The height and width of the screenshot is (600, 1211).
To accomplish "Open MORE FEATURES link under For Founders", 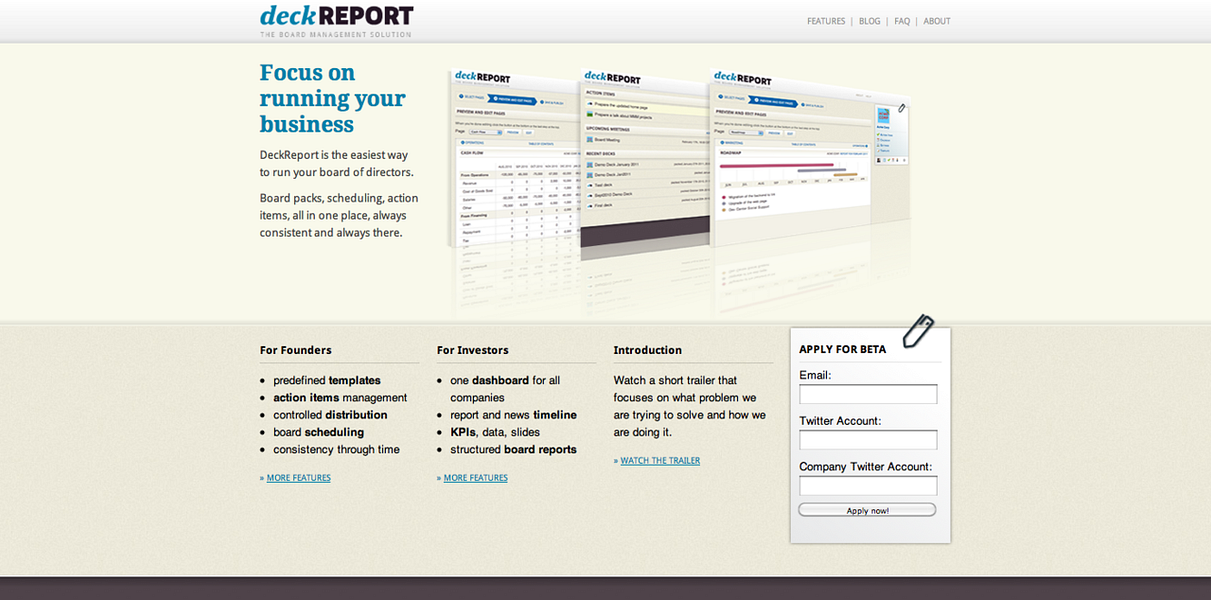I will (298, 478).
